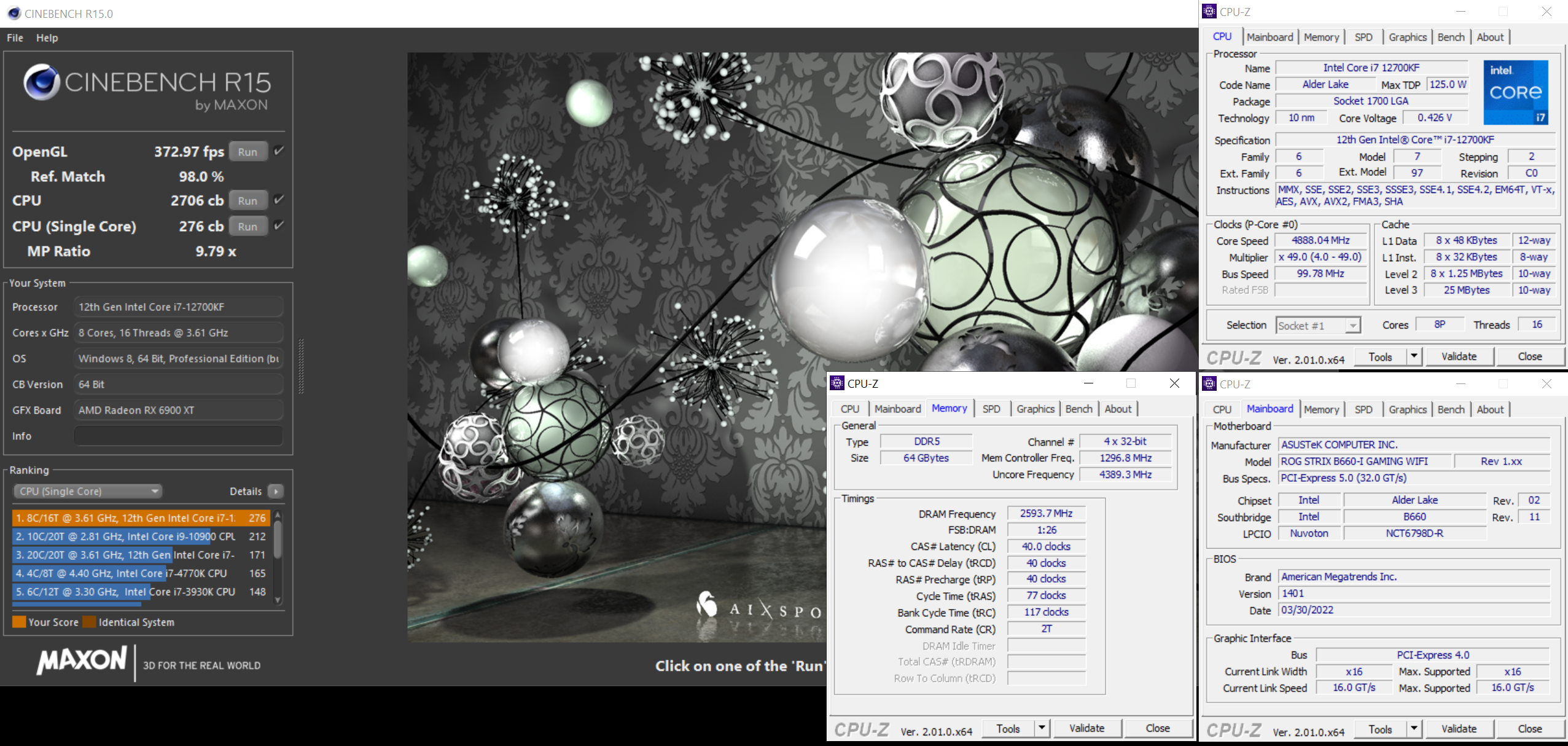Image resolution: width=1568 pixels, height=746 pixels.
Task: Open the File menu in Cinebench
Action: click(15, 38)
